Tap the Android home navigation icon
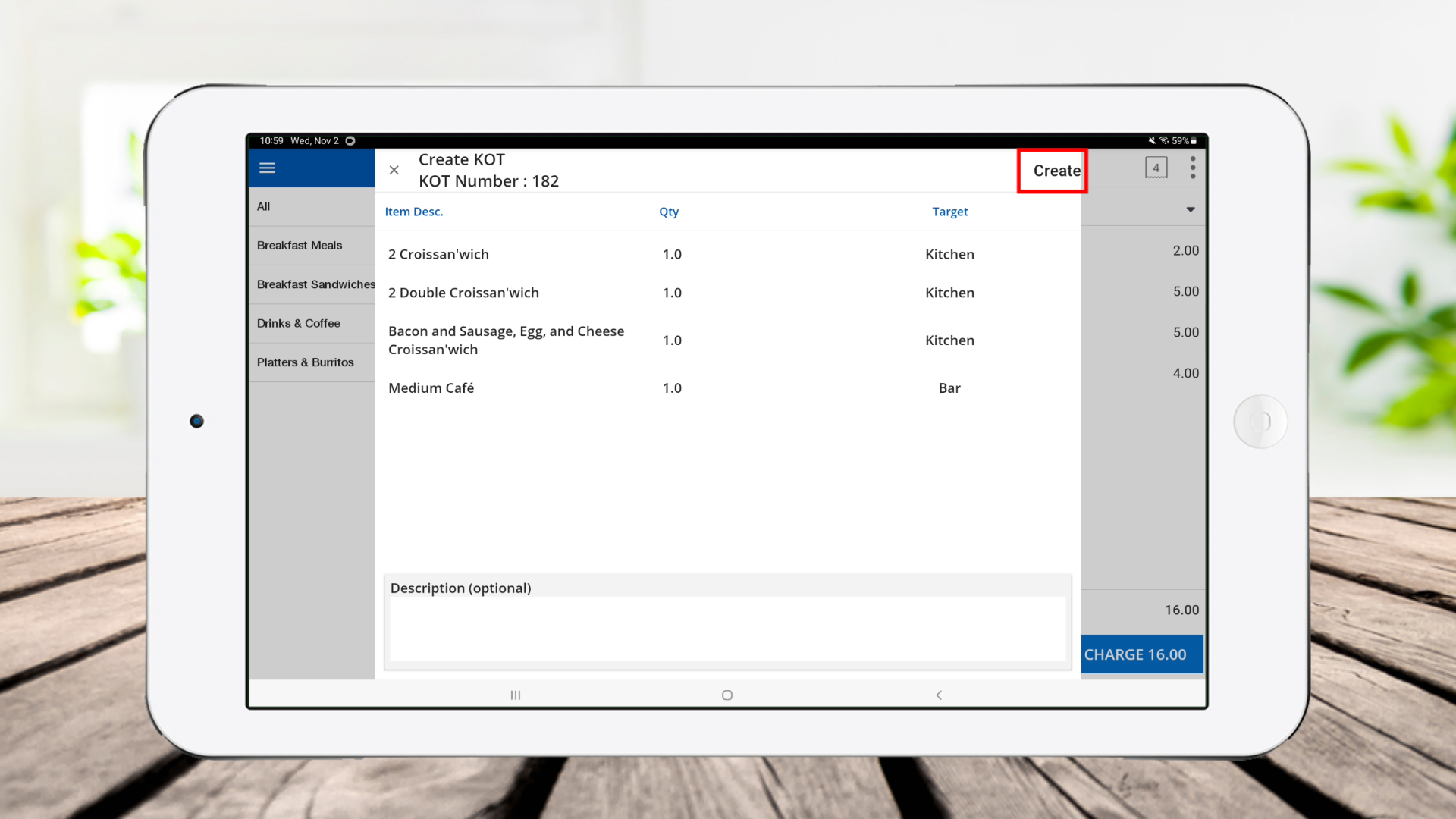 tap(726, 695)
